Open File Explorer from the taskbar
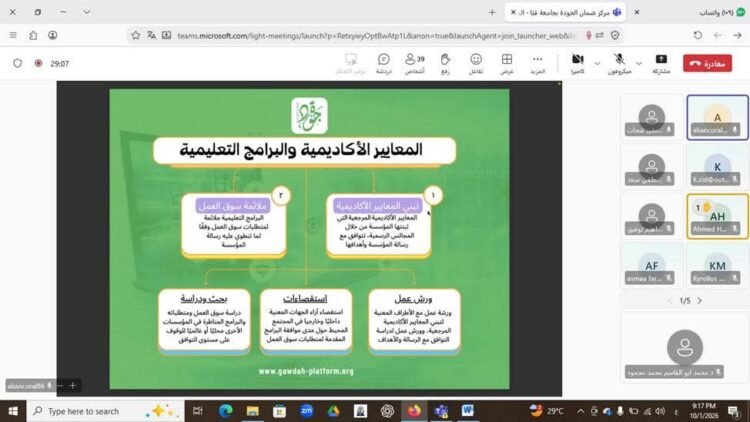Screen dimensions: 750x422 coord(252,411)
